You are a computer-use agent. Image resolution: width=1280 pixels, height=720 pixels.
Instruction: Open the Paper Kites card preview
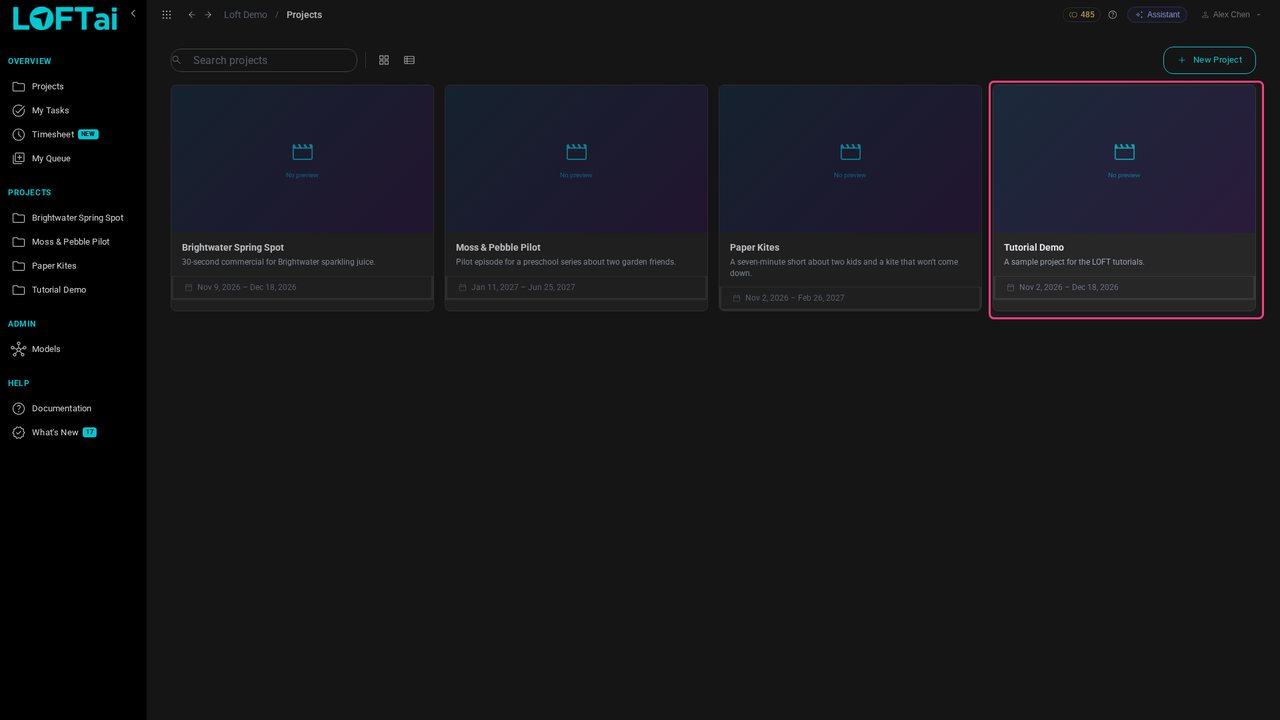850,159
